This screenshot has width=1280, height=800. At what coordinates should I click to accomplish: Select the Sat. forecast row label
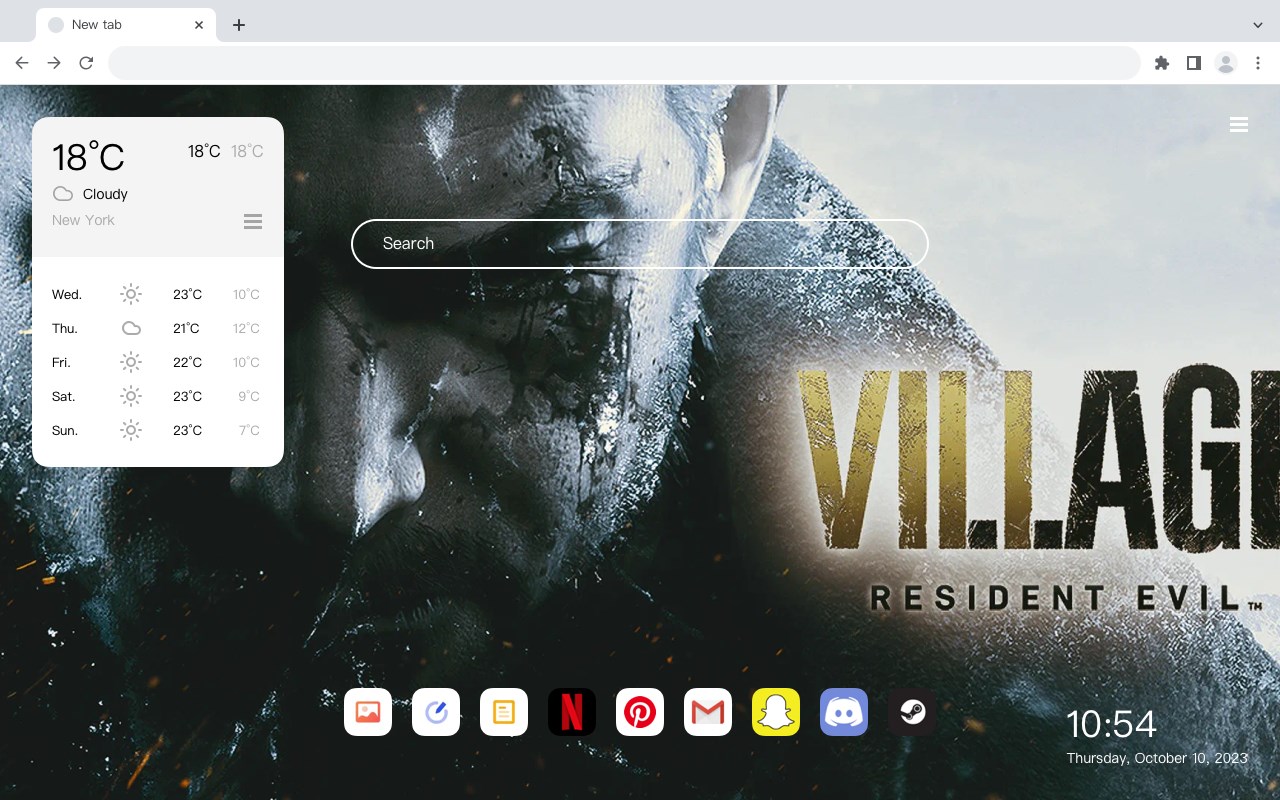coord(64,396)
